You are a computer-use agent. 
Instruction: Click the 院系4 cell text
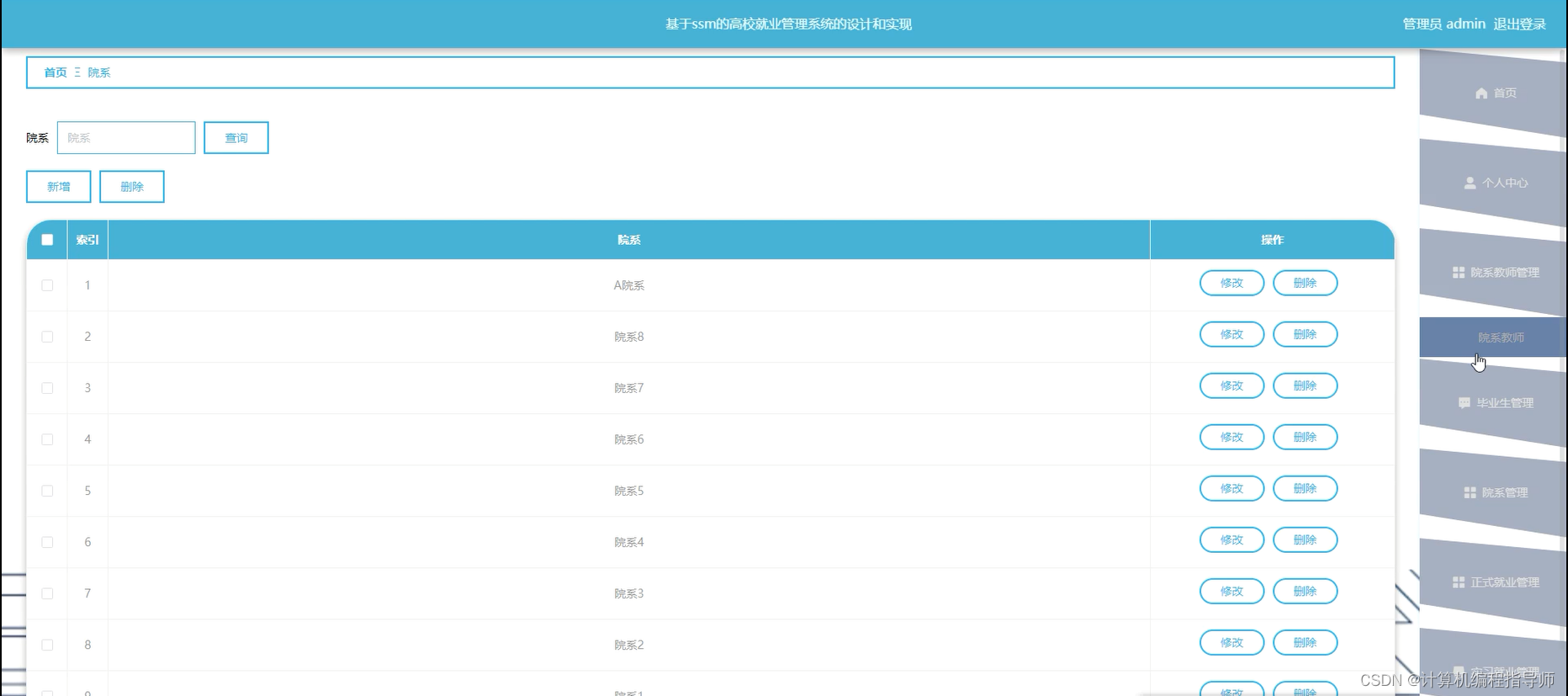point(629,542)
